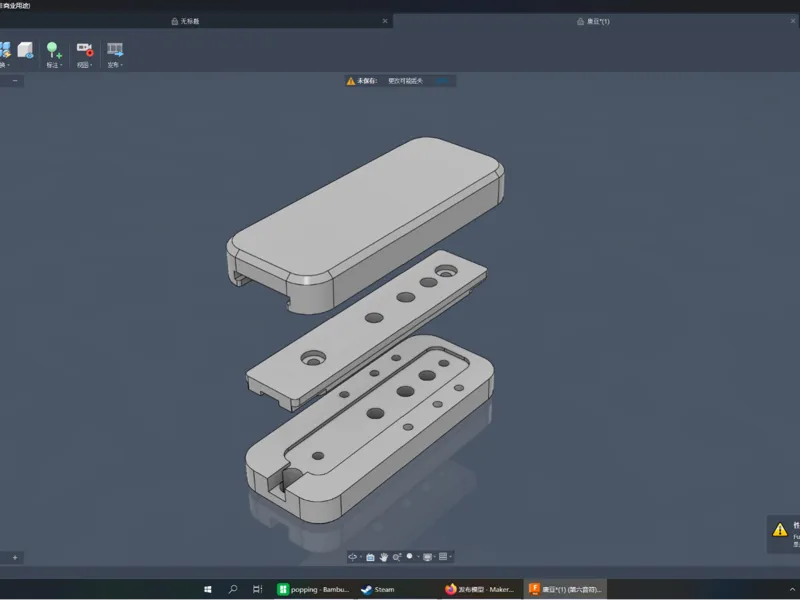This screenshot has height=600, width=800.
Task: Switch to the 无标题 document tab
Action: point(186,21)
